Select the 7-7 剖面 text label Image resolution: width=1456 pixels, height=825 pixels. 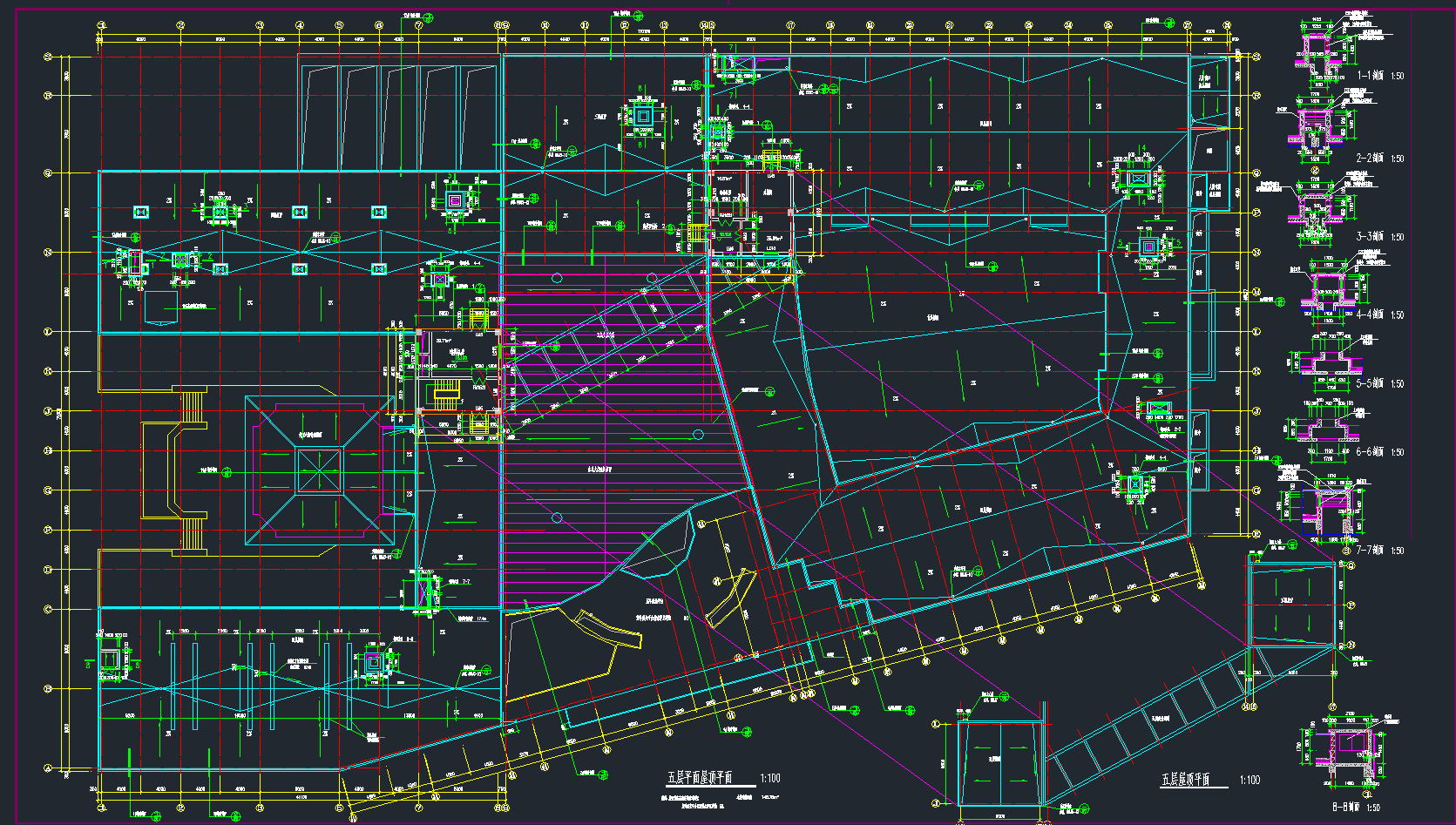1370,551
